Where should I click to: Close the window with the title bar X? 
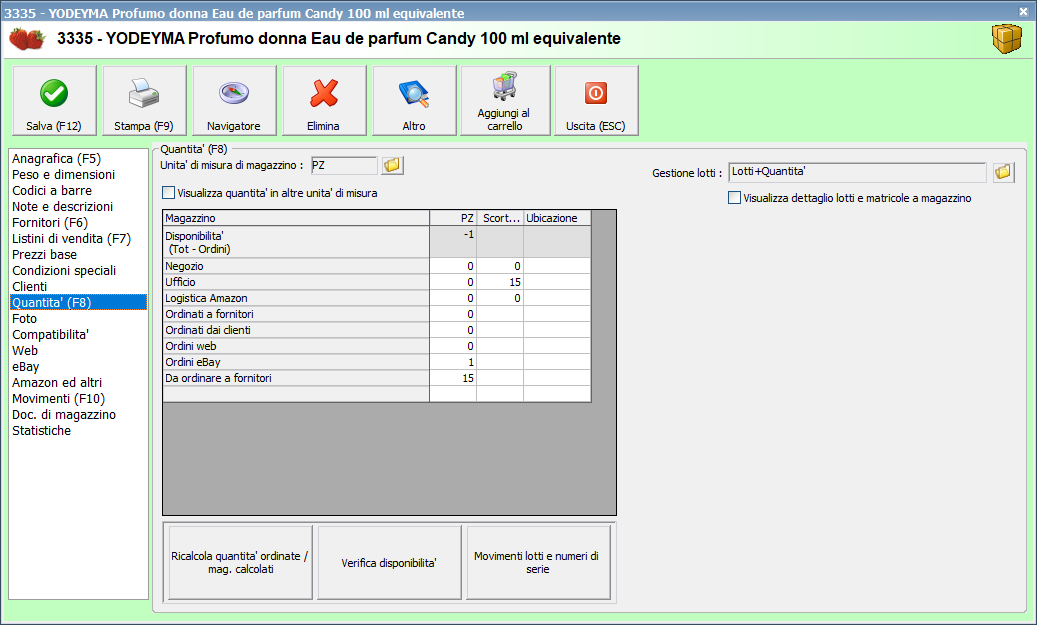pos(1023,11)
